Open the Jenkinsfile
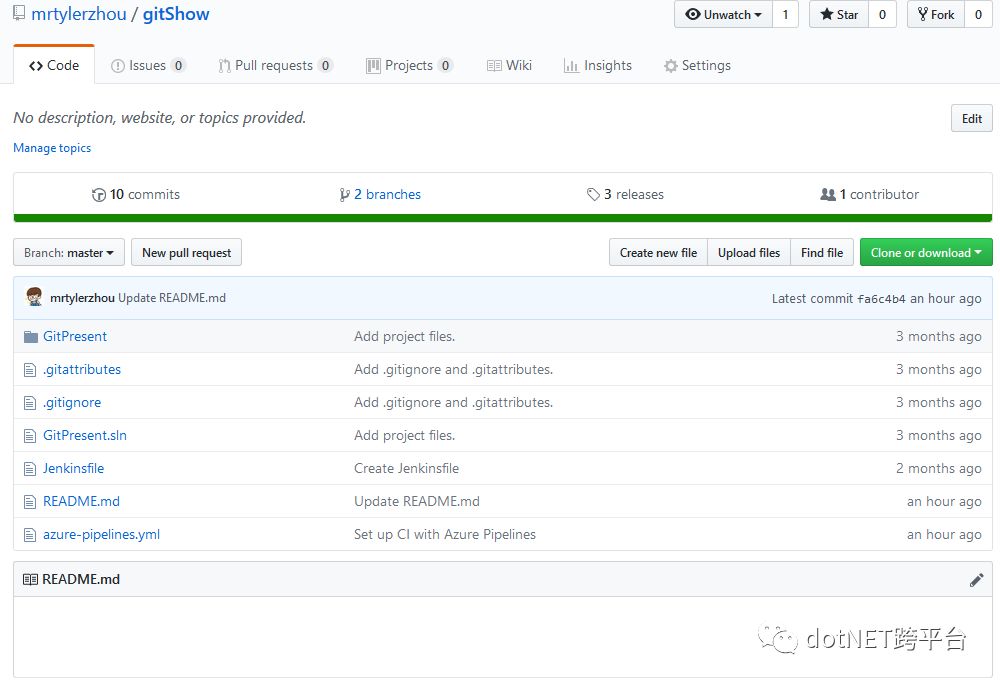This screenshot has width=1000, height=683. click(73, 469)
